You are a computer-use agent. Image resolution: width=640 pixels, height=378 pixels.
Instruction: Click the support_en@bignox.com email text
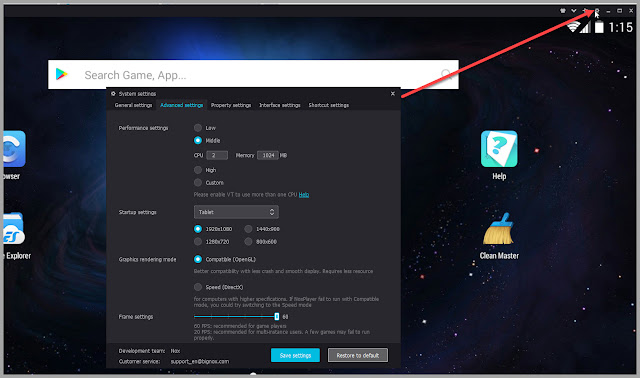200,361
